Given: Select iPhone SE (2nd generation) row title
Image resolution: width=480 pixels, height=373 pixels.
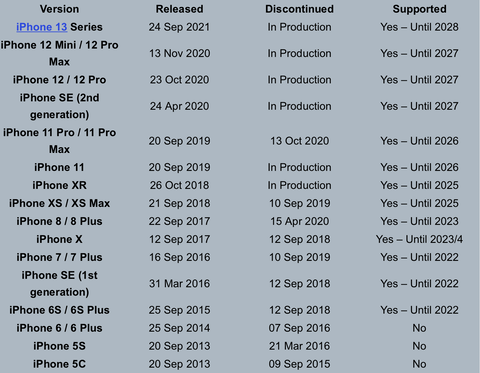Looking at the screenshot, I should pos(59,106).
